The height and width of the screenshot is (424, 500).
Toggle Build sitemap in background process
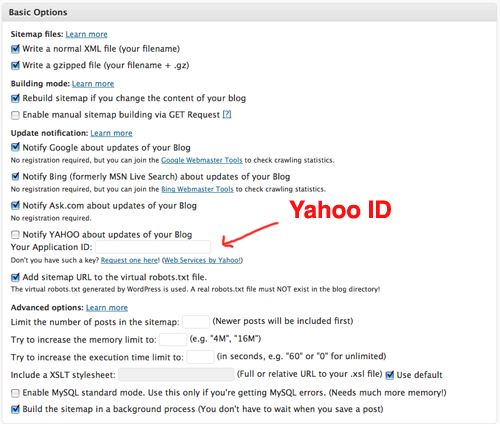point(15,409)
